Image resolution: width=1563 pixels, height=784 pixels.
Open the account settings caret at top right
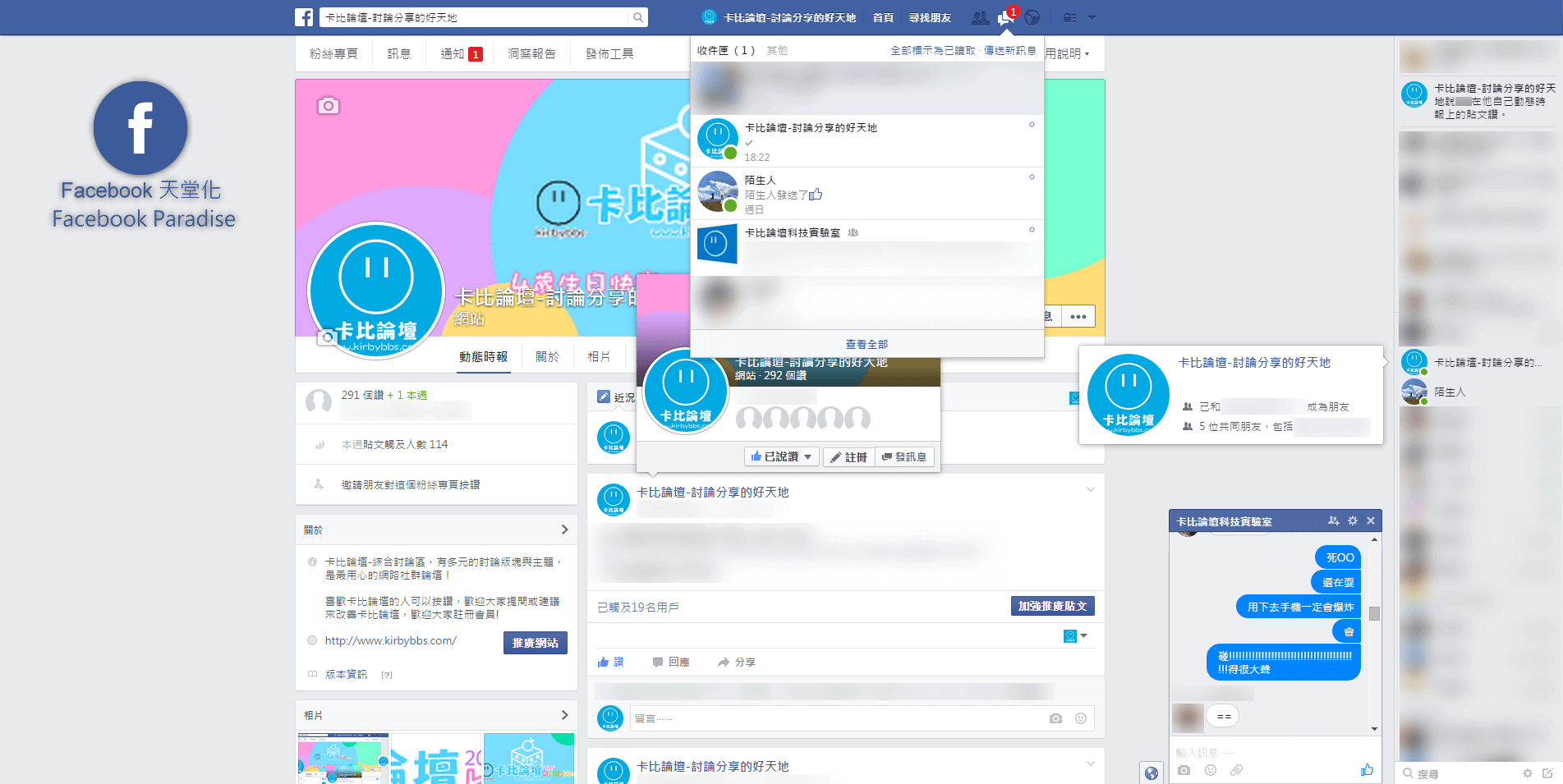[x=1092, y=17]
